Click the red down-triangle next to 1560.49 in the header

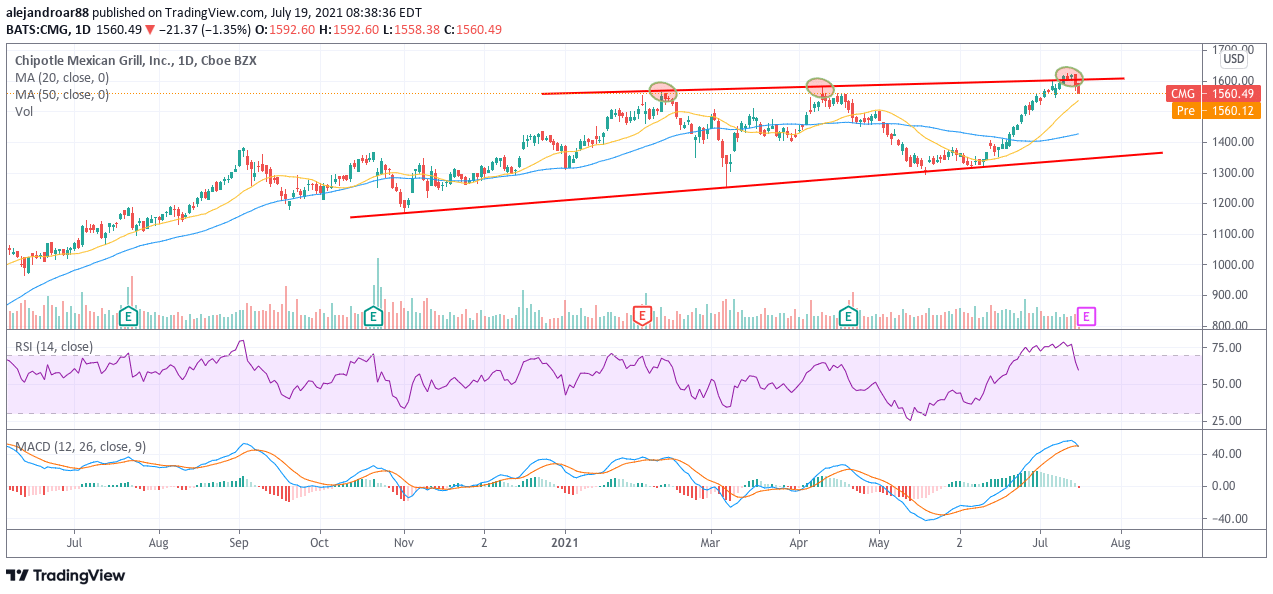[x=149, y=30]
